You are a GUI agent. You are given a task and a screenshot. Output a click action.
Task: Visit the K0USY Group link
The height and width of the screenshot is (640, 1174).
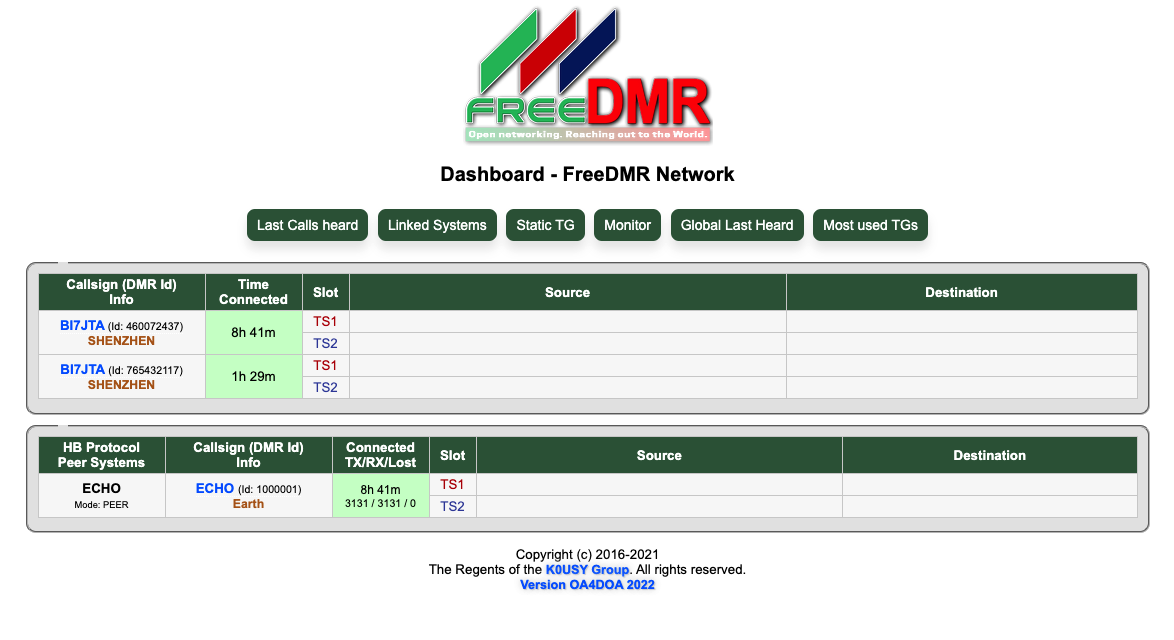tap(586, 569)
